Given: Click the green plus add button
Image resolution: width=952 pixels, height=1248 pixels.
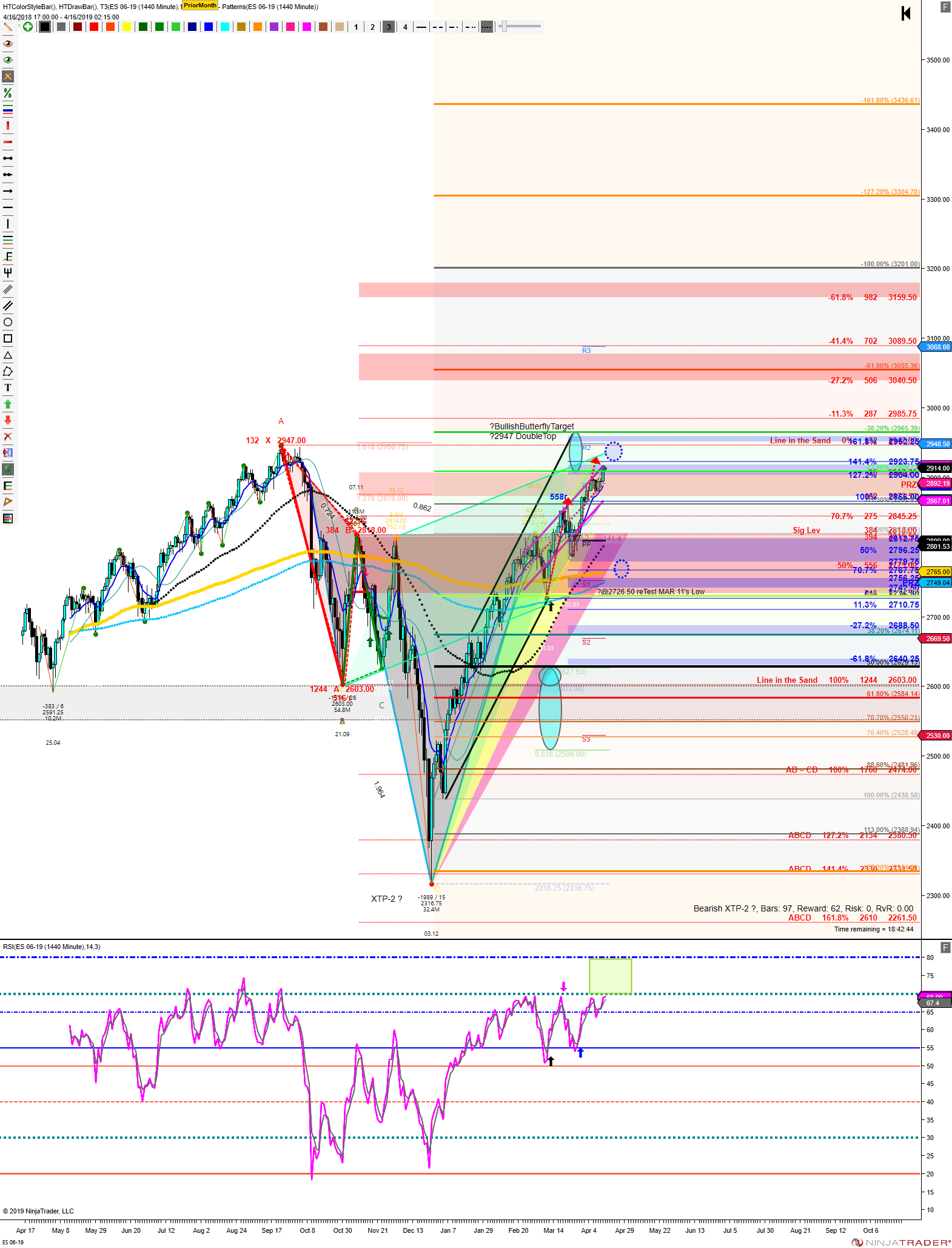Looking at the screenshot, I should pyautogui.click(x=28, y=27).
